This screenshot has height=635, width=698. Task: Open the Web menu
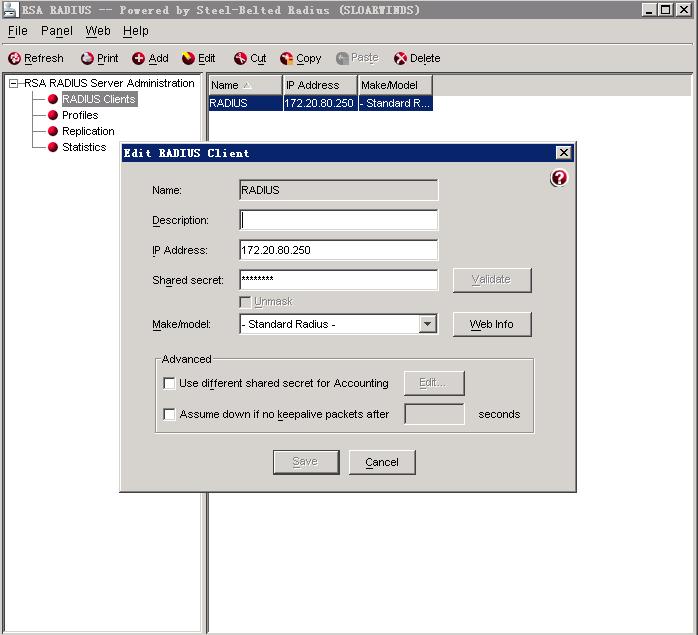point(97,31)
